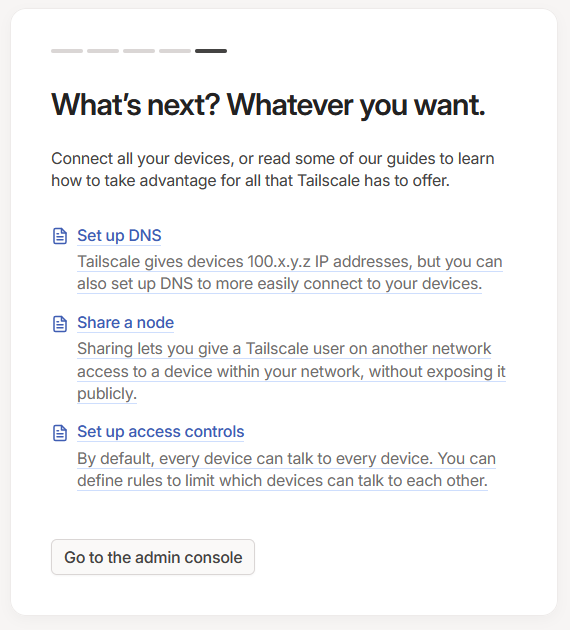
Task: Click the dark active fifth progress step bar
Action: coord(211,51)
